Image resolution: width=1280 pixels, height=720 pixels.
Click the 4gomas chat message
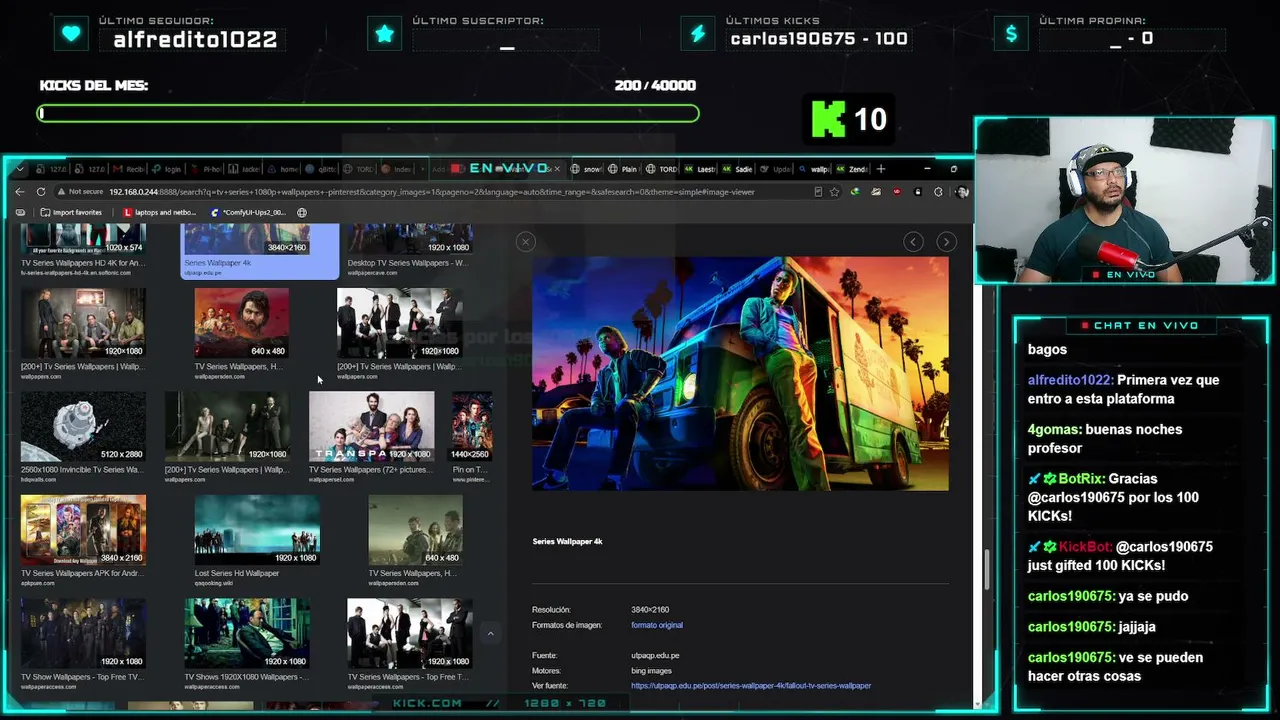pos(1105,439)
